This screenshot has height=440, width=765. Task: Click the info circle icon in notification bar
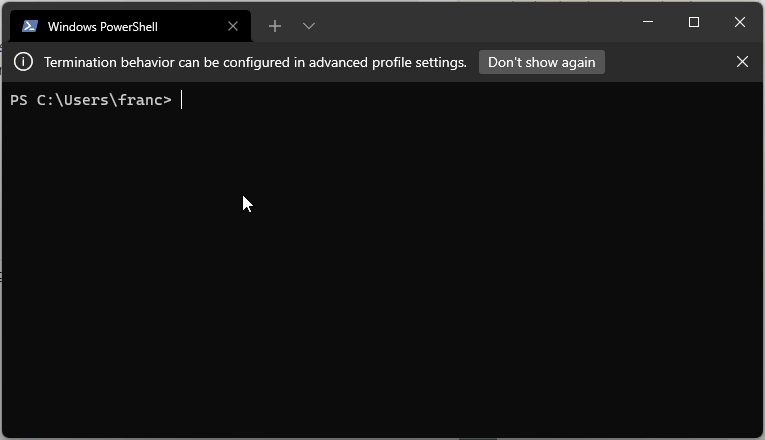coord(23,62)
